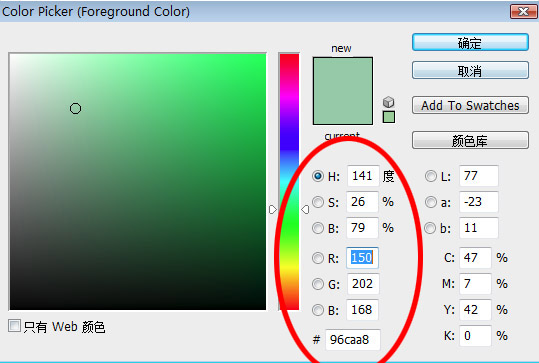
Task: Click the K field showing 0
Action: 475,336
